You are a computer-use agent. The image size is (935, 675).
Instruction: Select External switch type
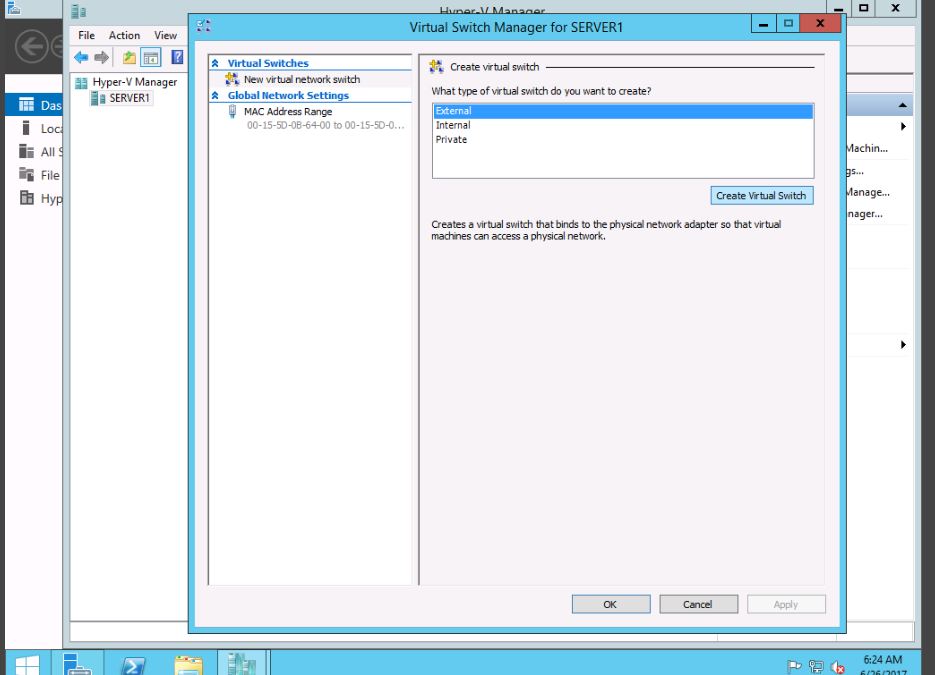pyautogui.click(x=623, y=111)
